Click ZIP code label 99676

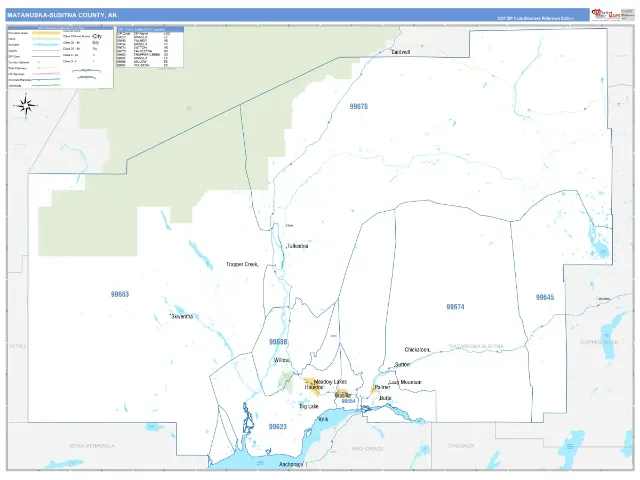tap(359, 107)
